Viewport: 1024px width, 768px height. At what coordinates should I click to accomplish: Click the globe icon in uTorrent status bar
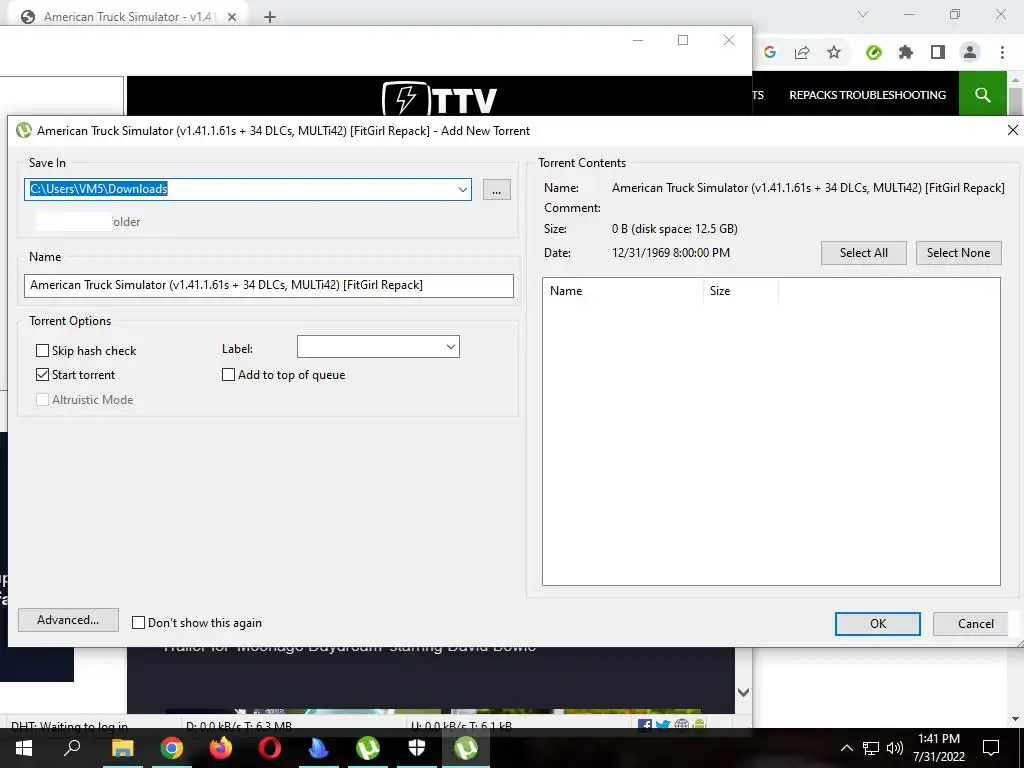[x=682, y=724]
